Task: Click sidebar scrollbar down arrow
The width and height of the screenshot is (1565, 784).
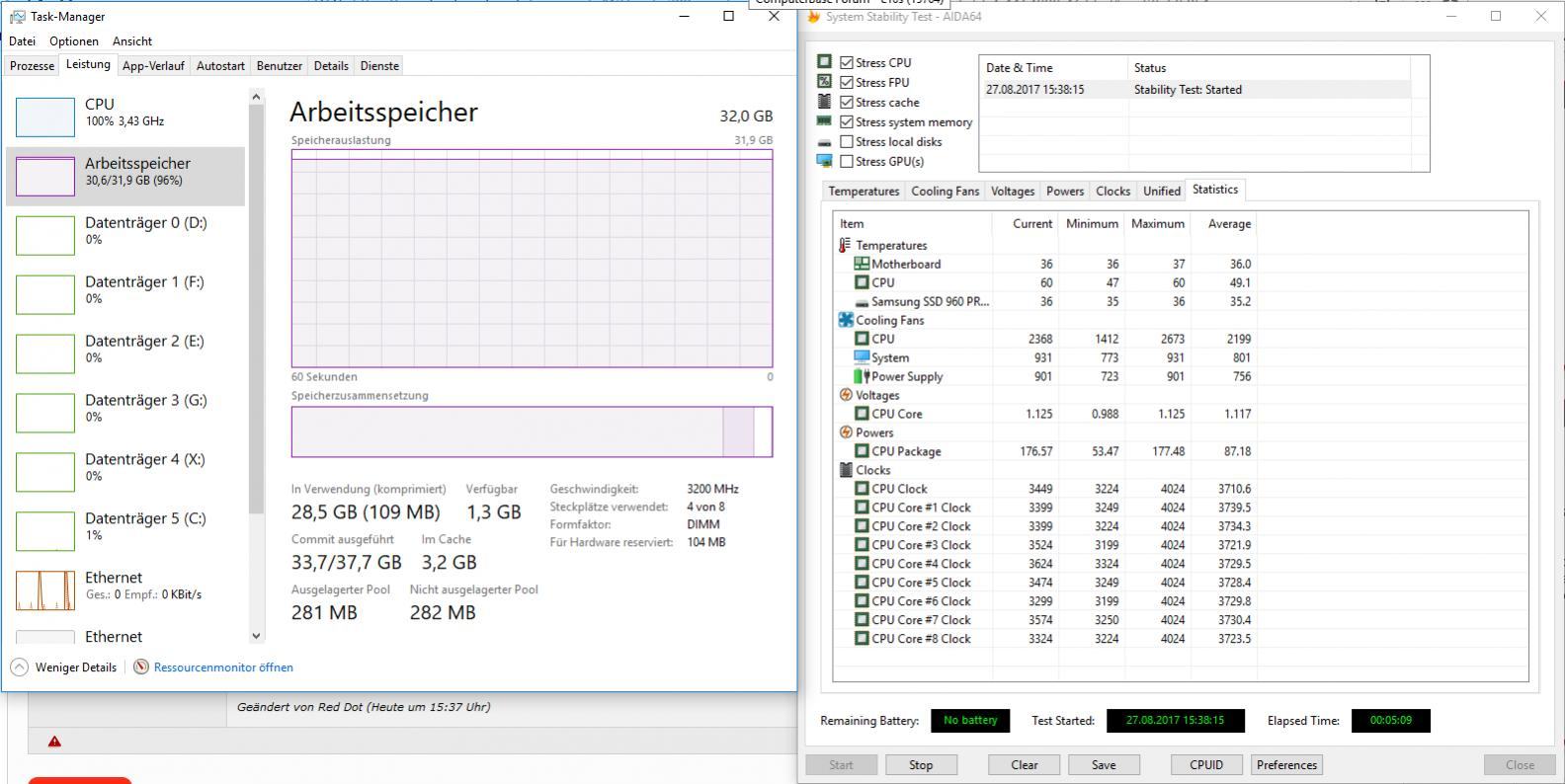Action: 256,637
